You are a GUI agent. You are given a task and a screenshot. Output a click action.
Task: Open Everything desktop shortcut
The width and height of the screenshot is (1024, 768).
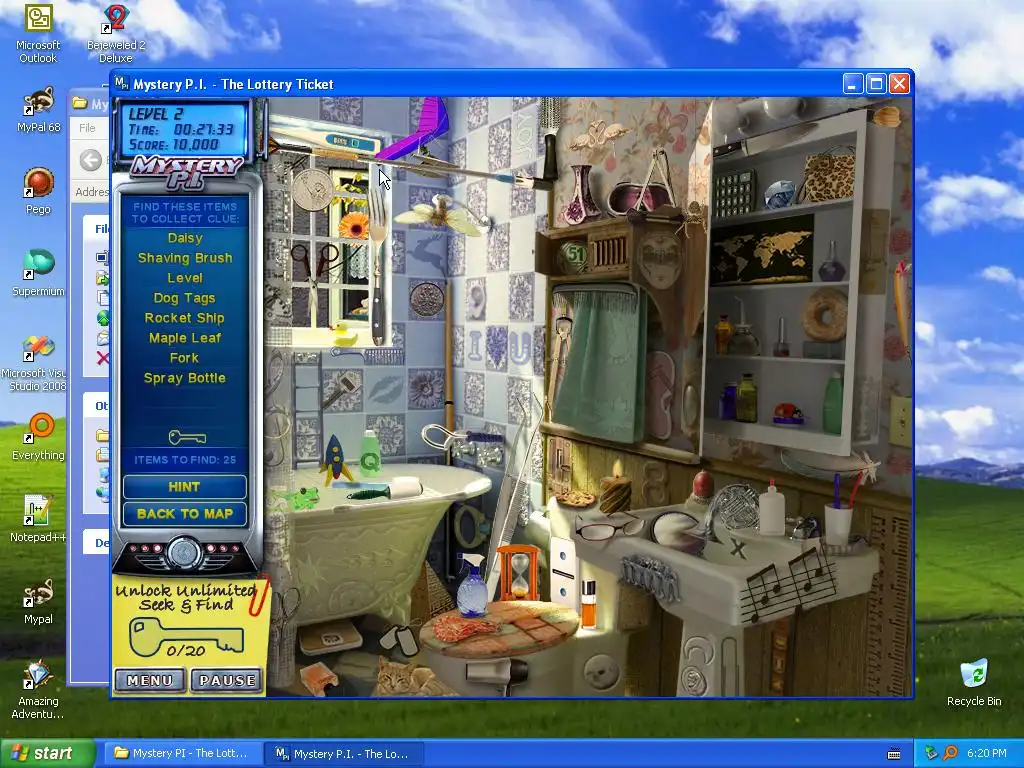point(38,437)
